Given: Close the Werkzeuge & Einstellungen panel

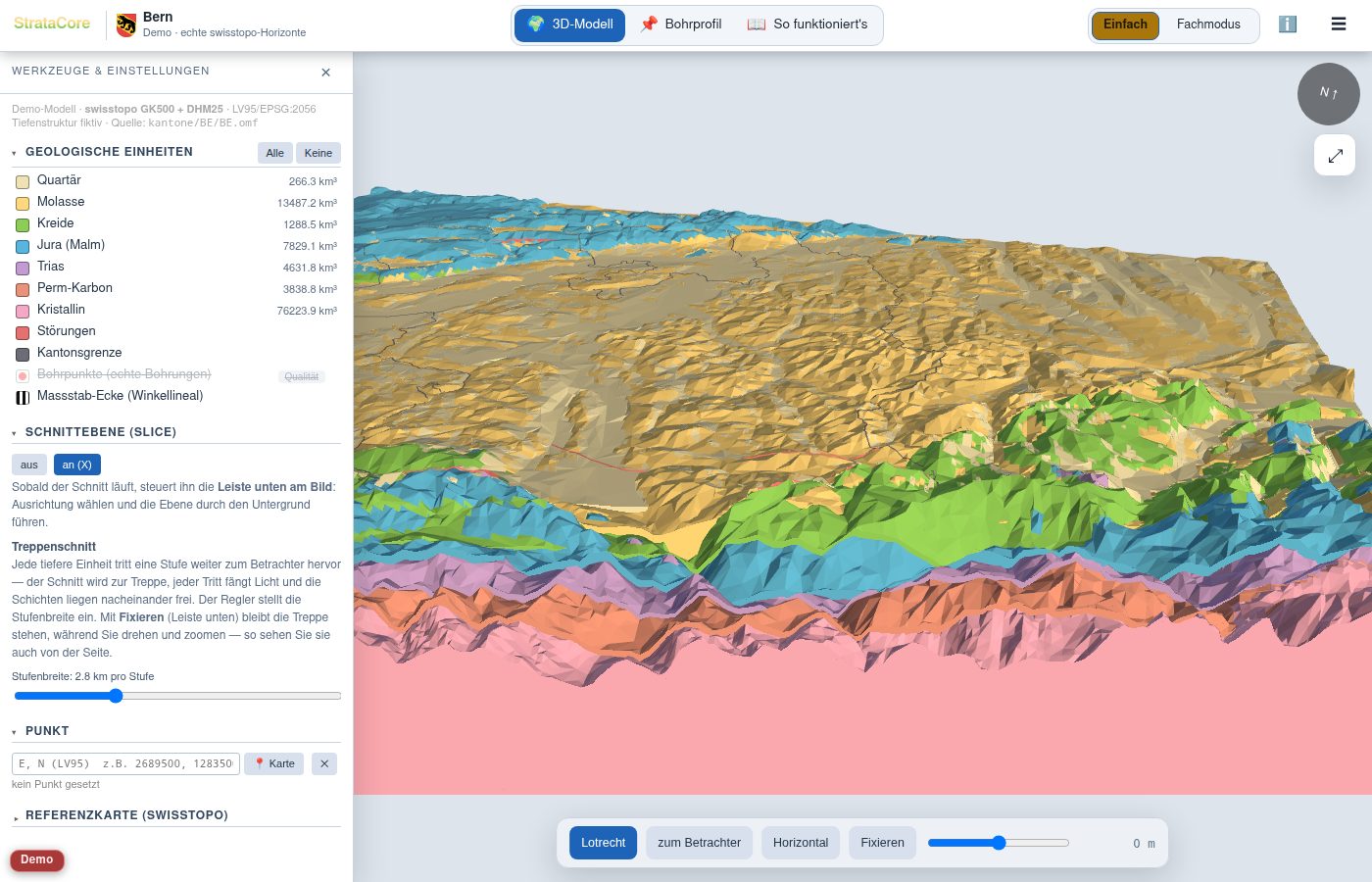Looking at the screenshot, I should 326,73.
